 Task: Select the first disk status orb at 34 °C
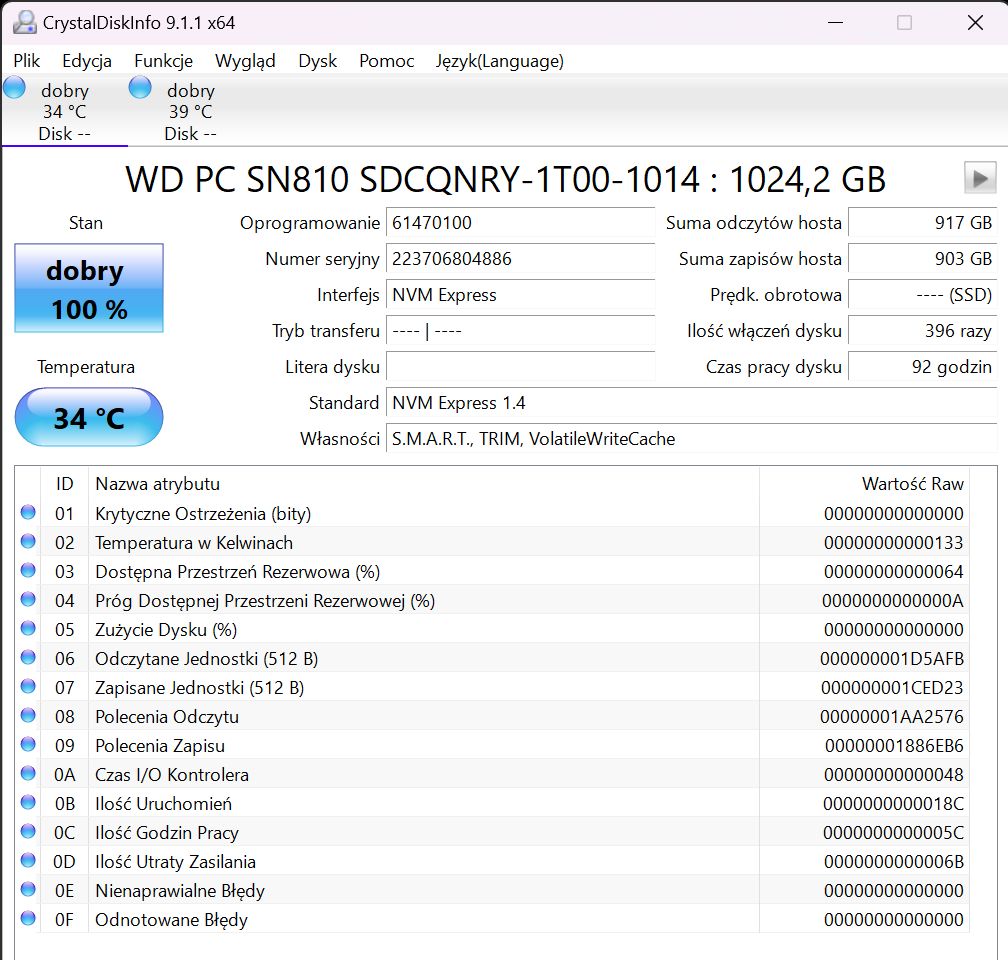click(14, 87)
